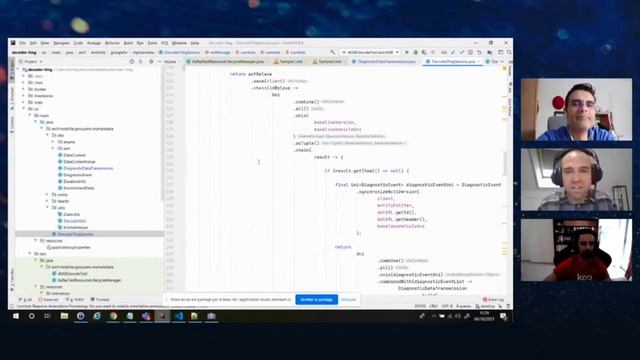Click the Rollback undo arrow icon

point(479,52)
